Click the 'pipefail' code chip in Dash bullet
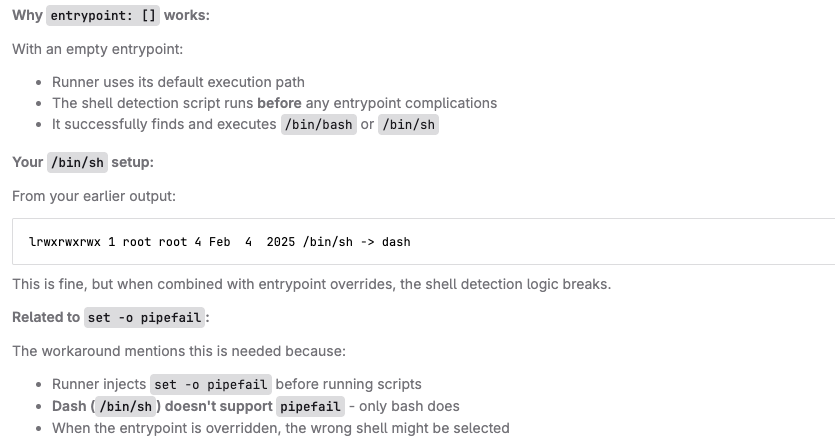The width and height of the screenshot is (835, 448). pos(310,406)
